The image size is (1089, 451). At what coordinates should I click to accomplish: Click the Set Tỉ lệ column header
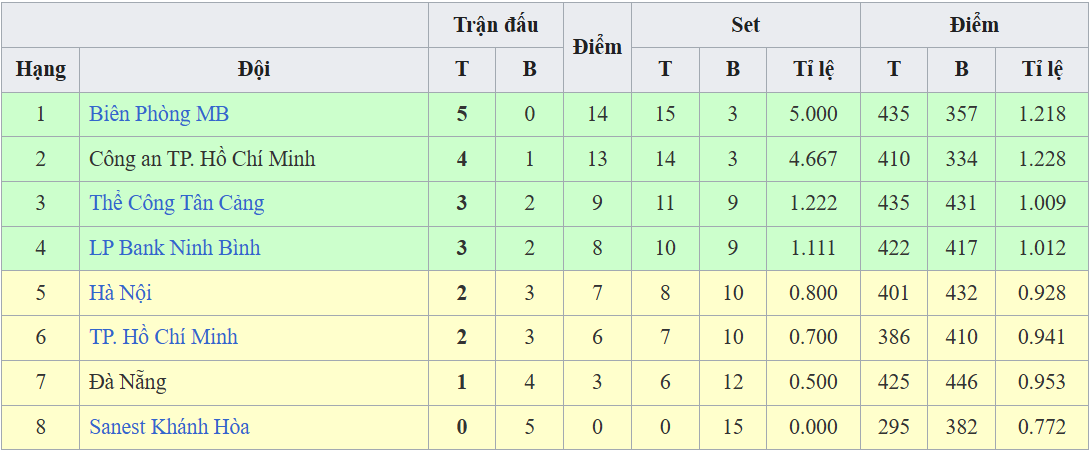(x=813, y=70)
